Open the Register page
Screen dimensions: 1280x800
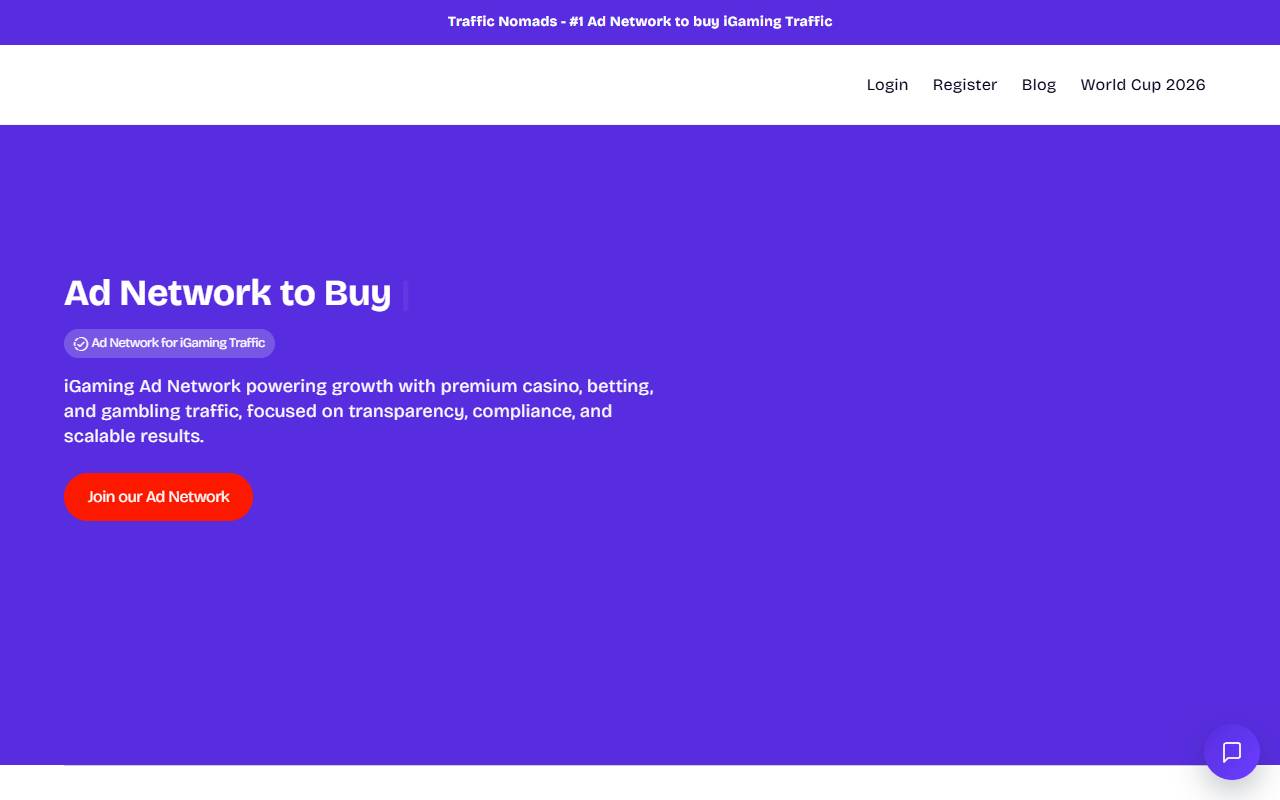tap(964, 85)
